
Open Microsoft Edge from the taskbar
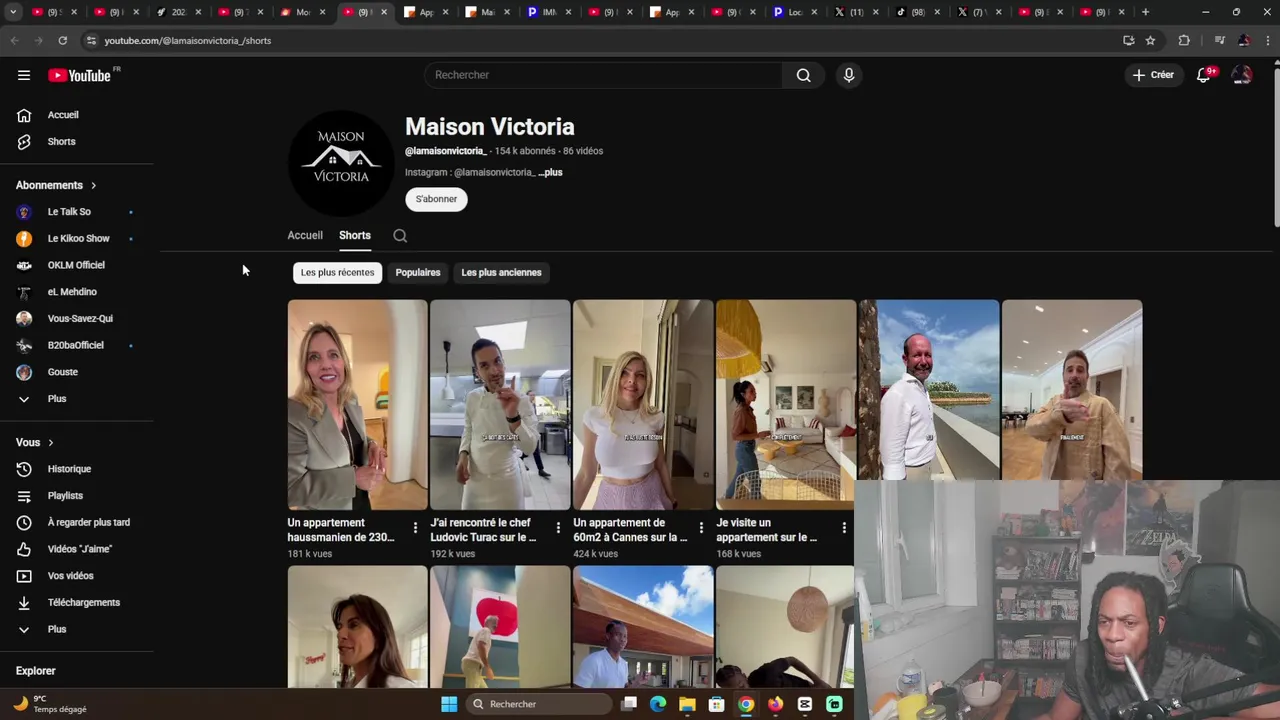[x=658, y=704]
